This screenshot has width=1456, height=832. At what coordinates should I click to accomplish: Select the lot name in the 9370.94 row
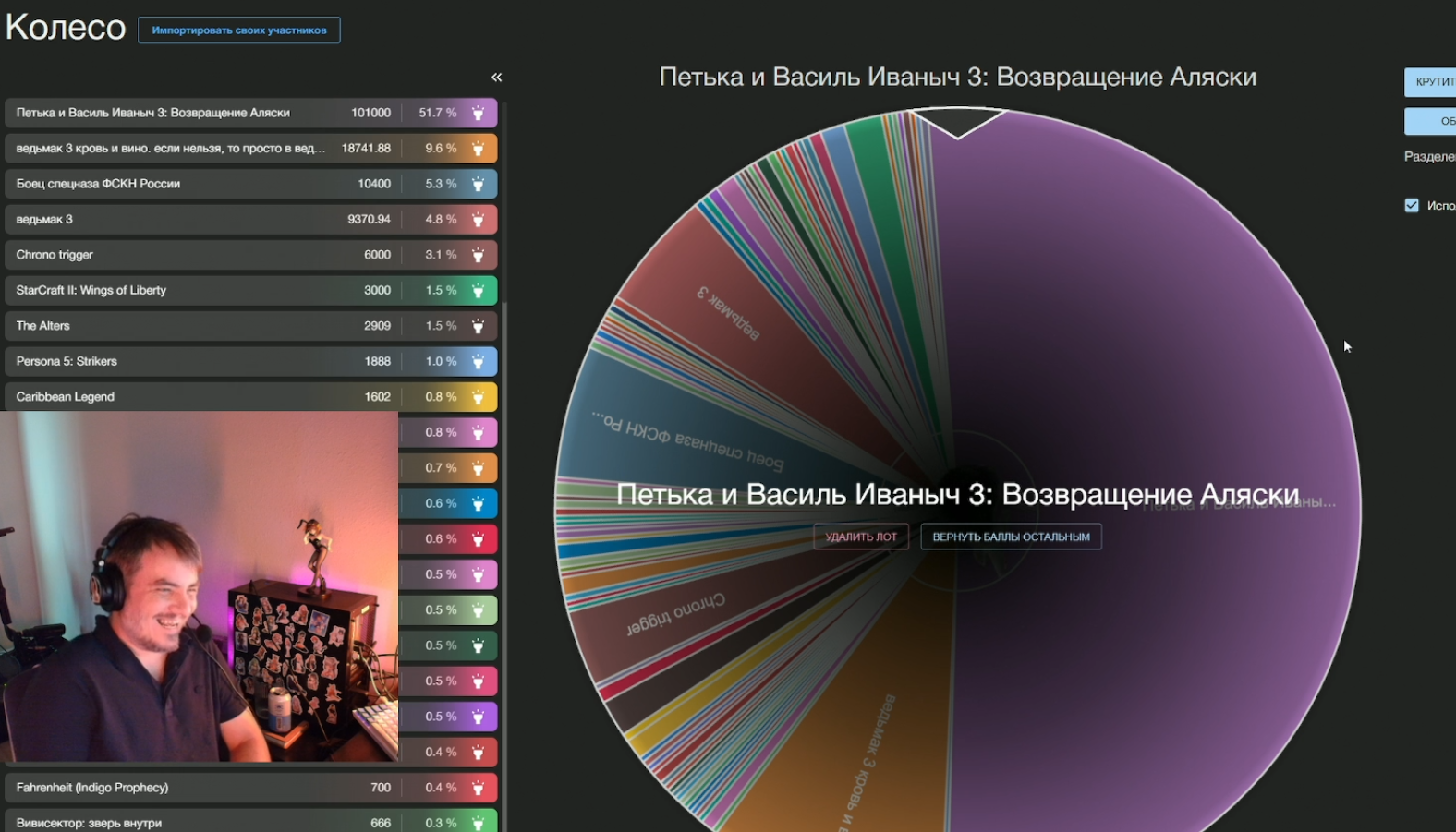[44, 219]
